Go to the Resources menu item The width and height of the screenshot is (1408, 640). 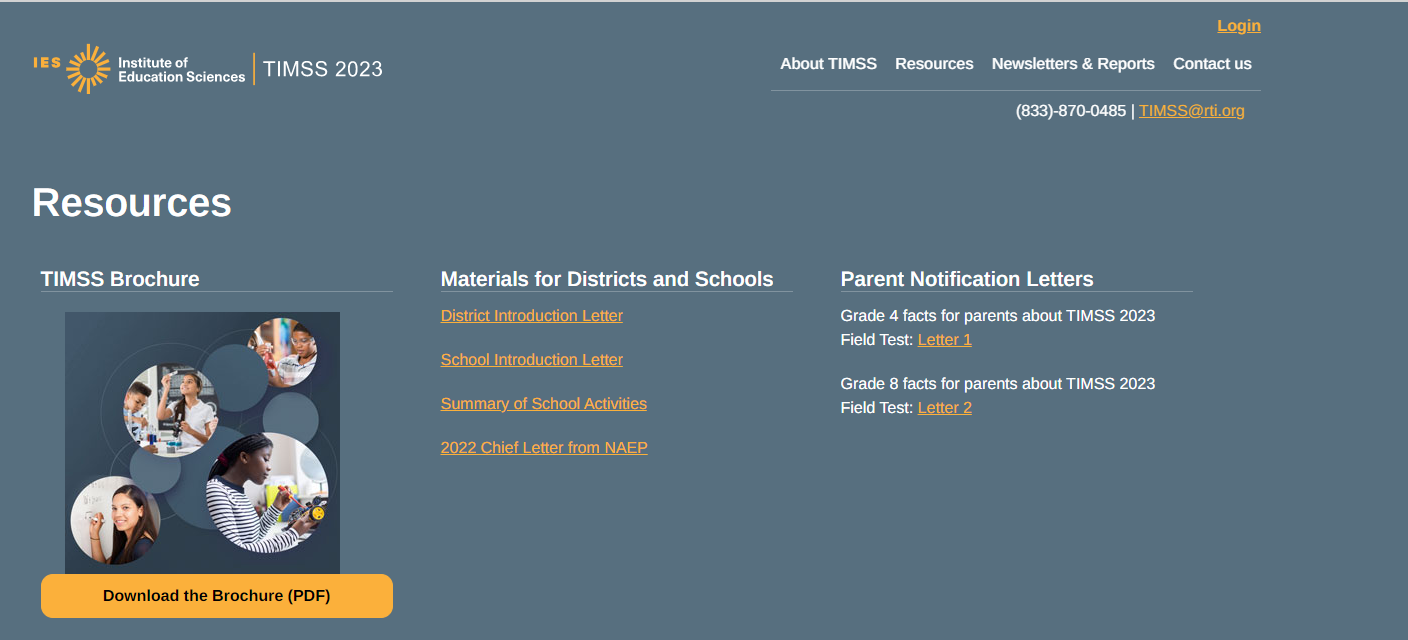coord(934,64)
